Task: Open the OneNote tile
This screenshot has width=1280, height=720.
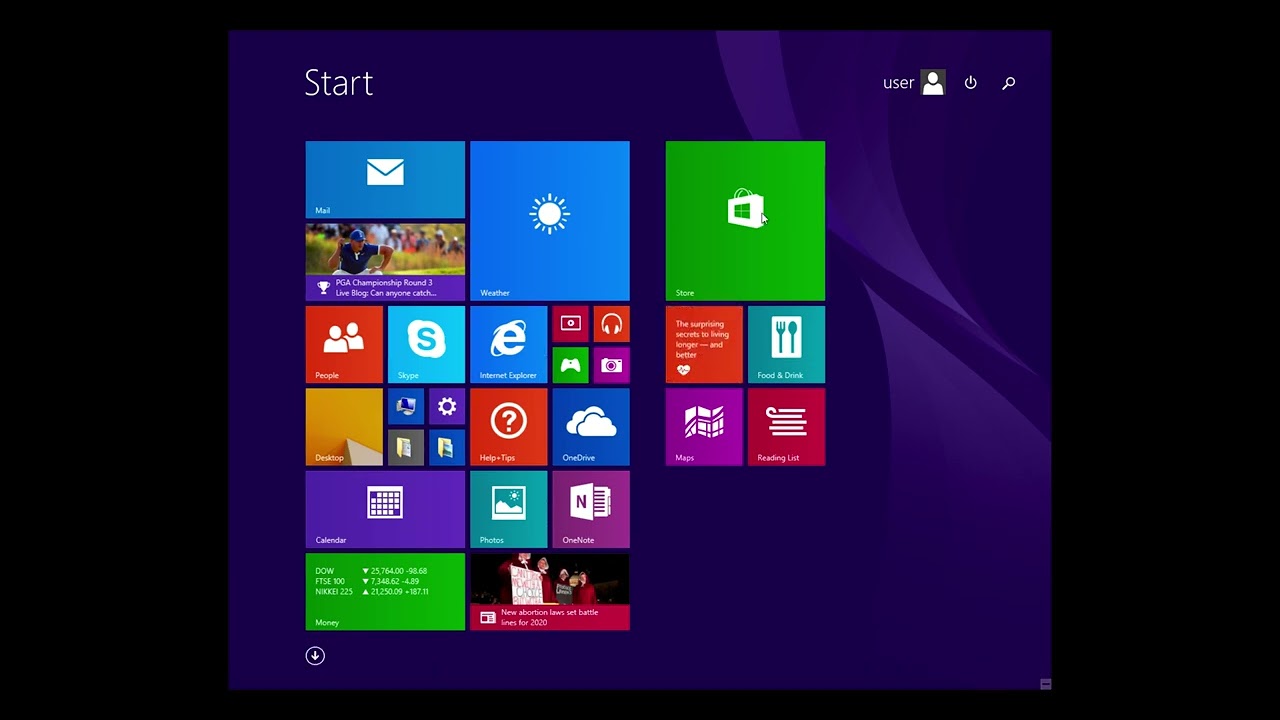Action: pos(591,509)
